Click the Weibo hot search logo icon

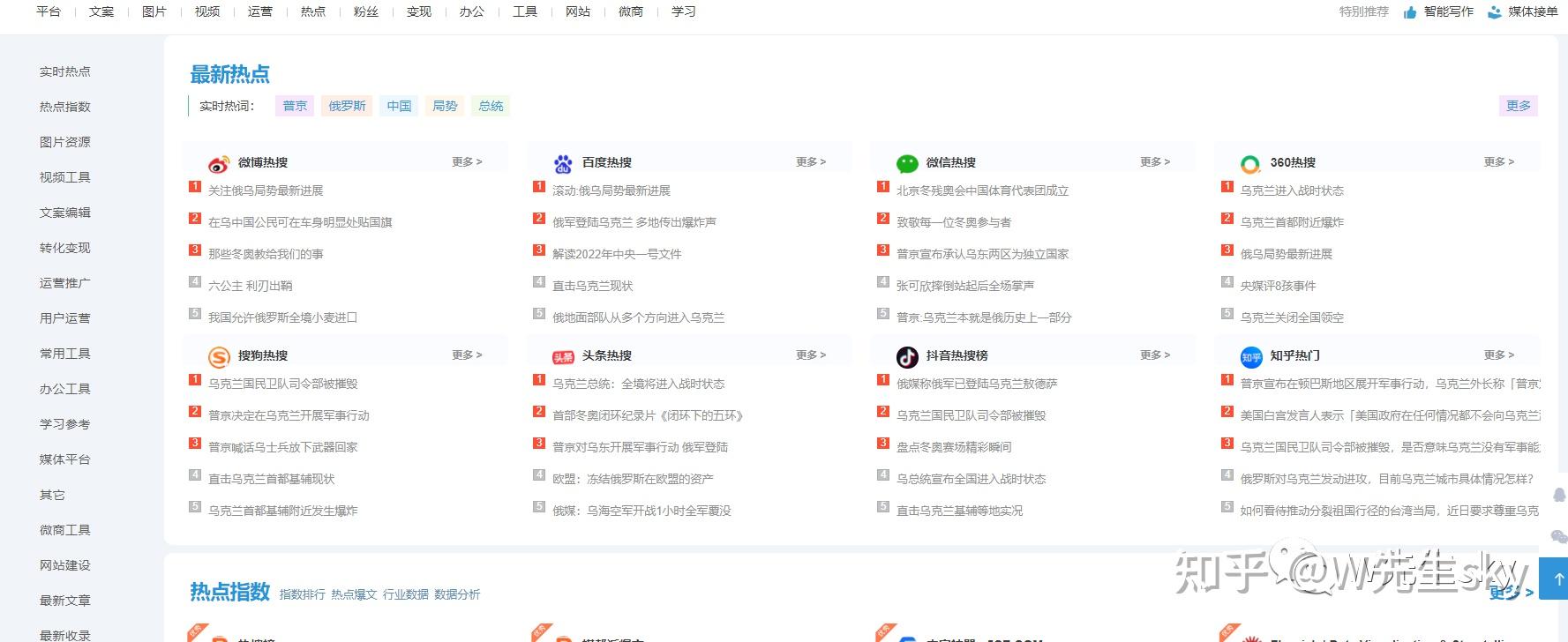click(x=219, y=164)
